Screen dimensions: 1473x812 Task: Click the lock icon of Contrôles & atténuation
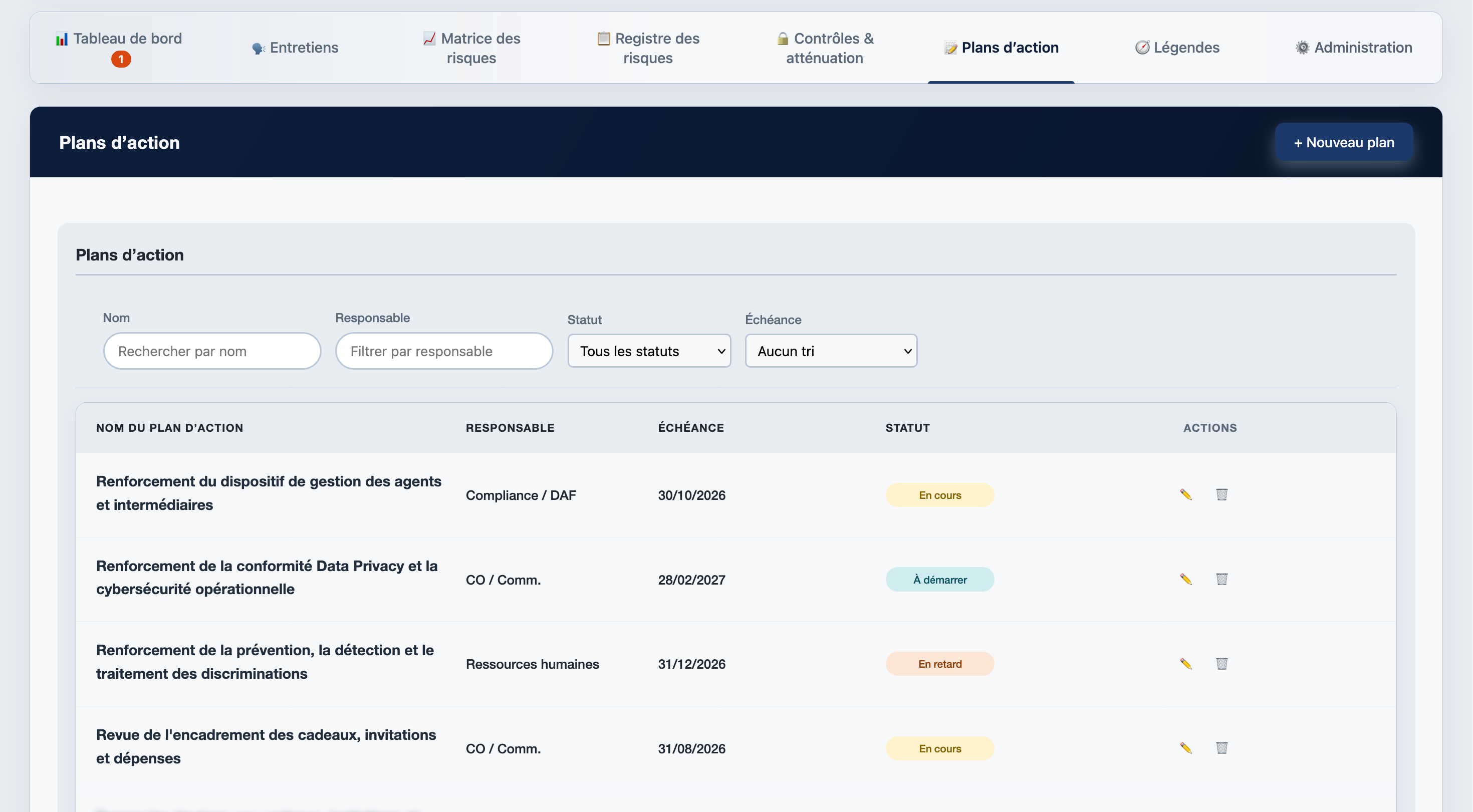(783, 38)
